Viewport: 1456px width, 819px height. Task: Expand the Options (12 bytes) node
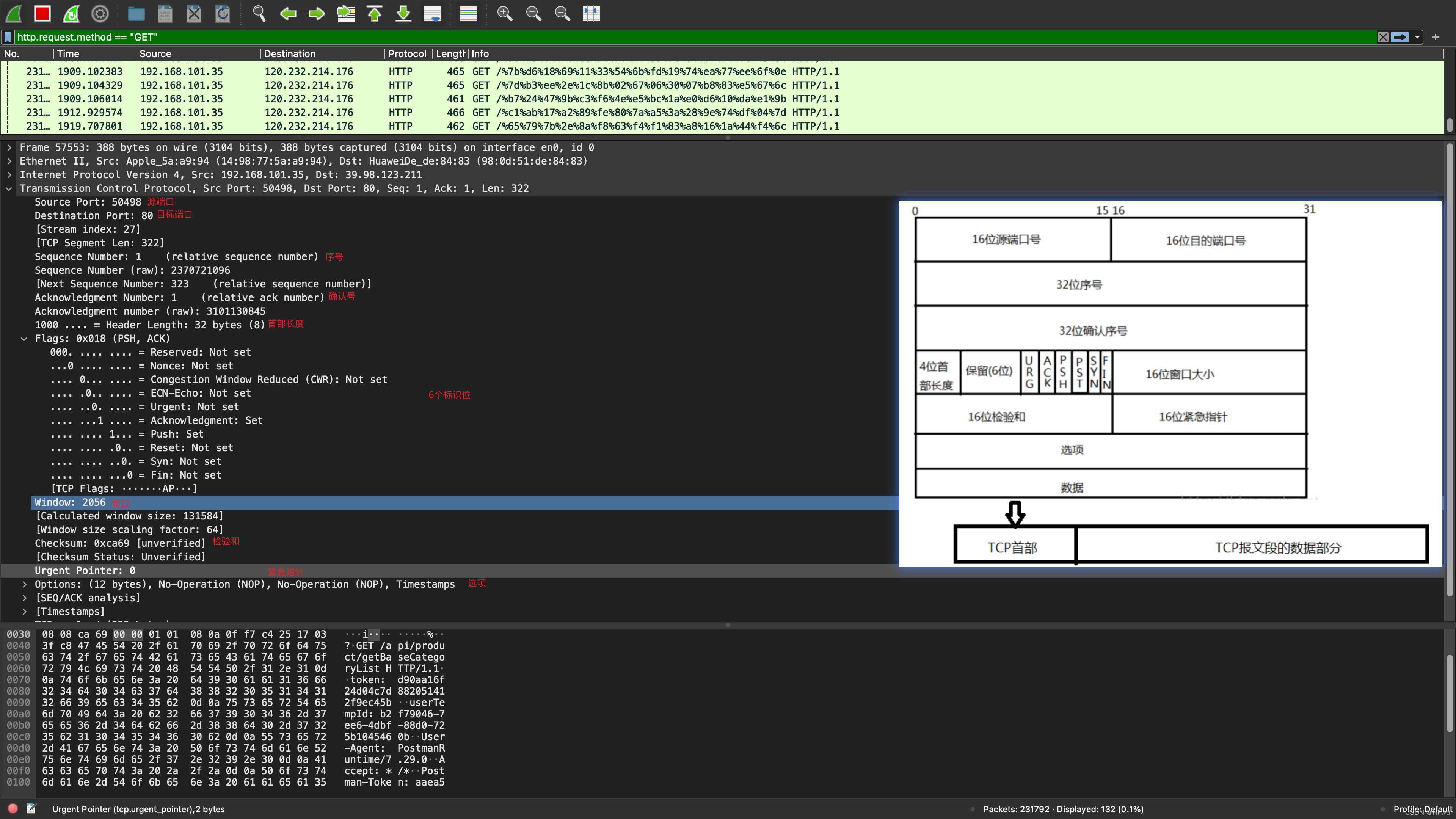24,584
